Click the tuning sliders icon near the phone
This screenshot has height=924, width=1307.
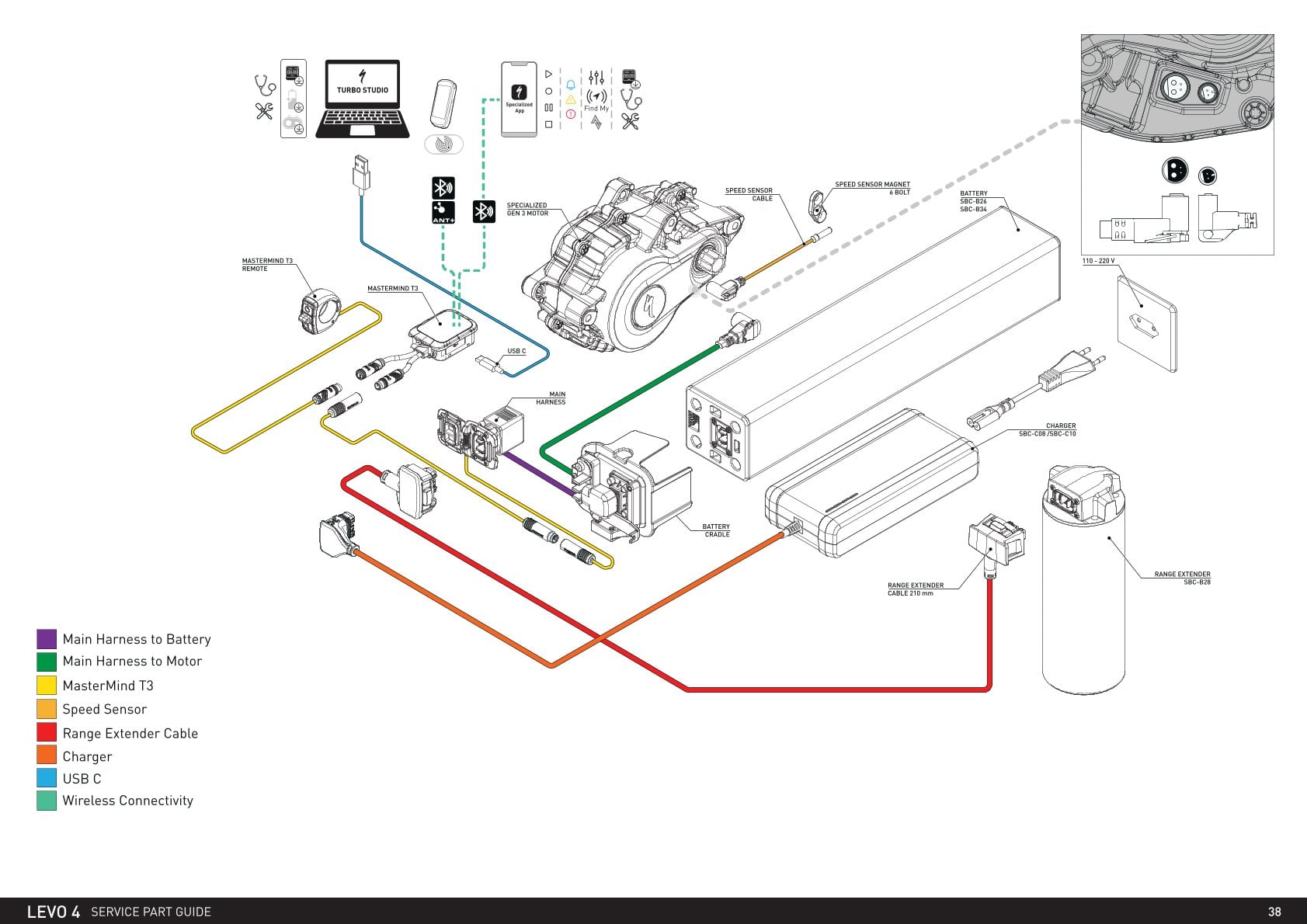point(596,78)
